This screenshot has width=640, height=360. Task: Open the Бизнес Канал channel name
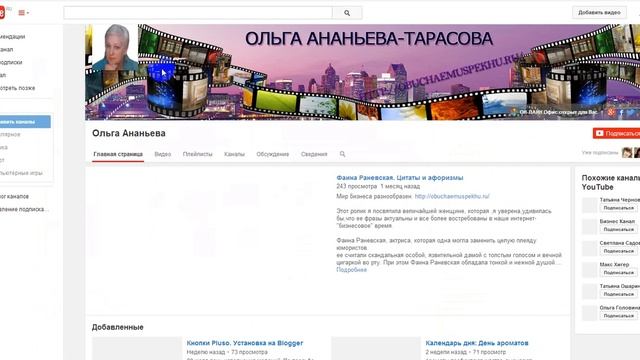[617, 221]
